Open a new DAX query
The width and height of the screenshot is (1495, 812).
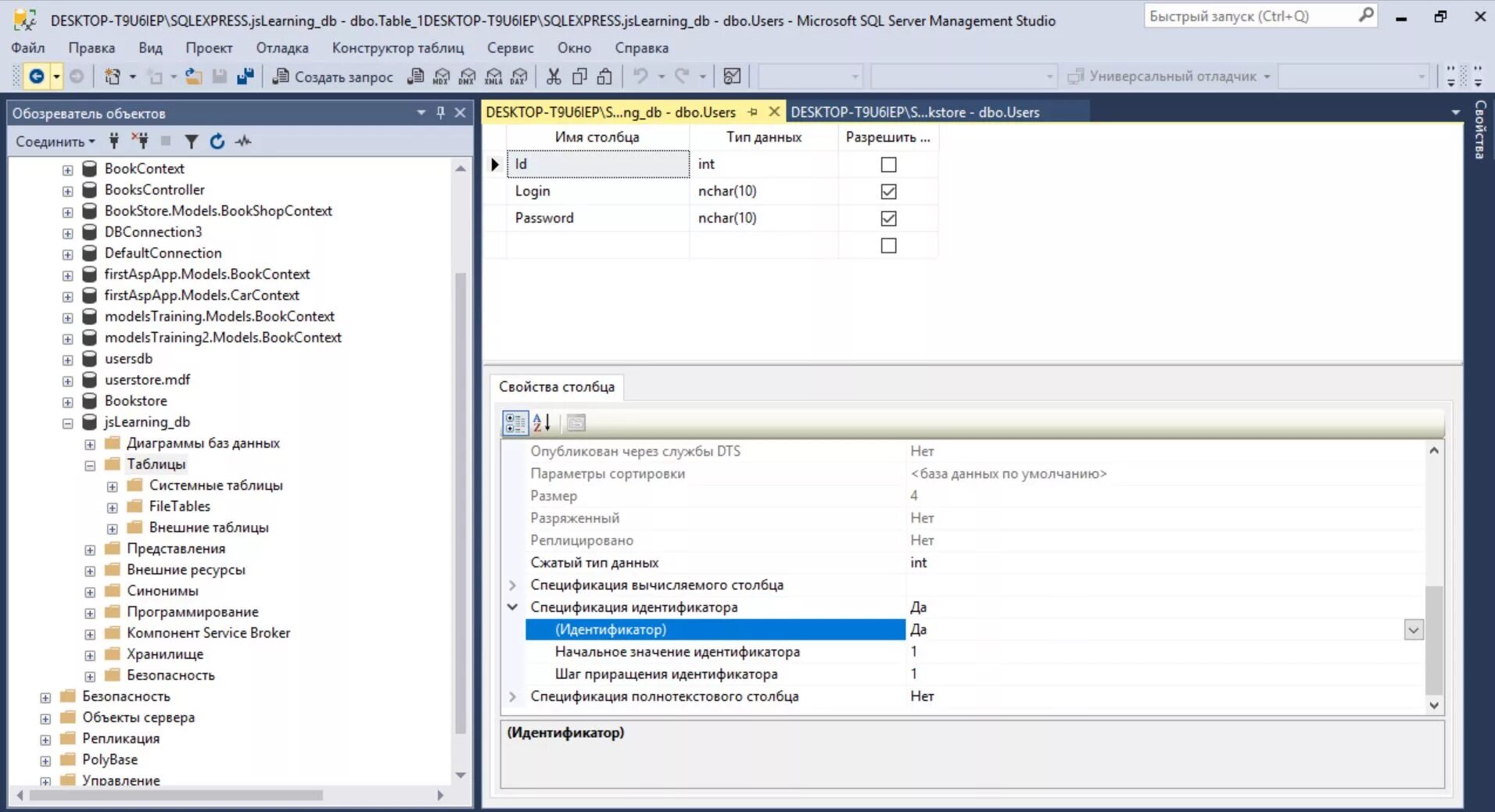coord(519,76)
